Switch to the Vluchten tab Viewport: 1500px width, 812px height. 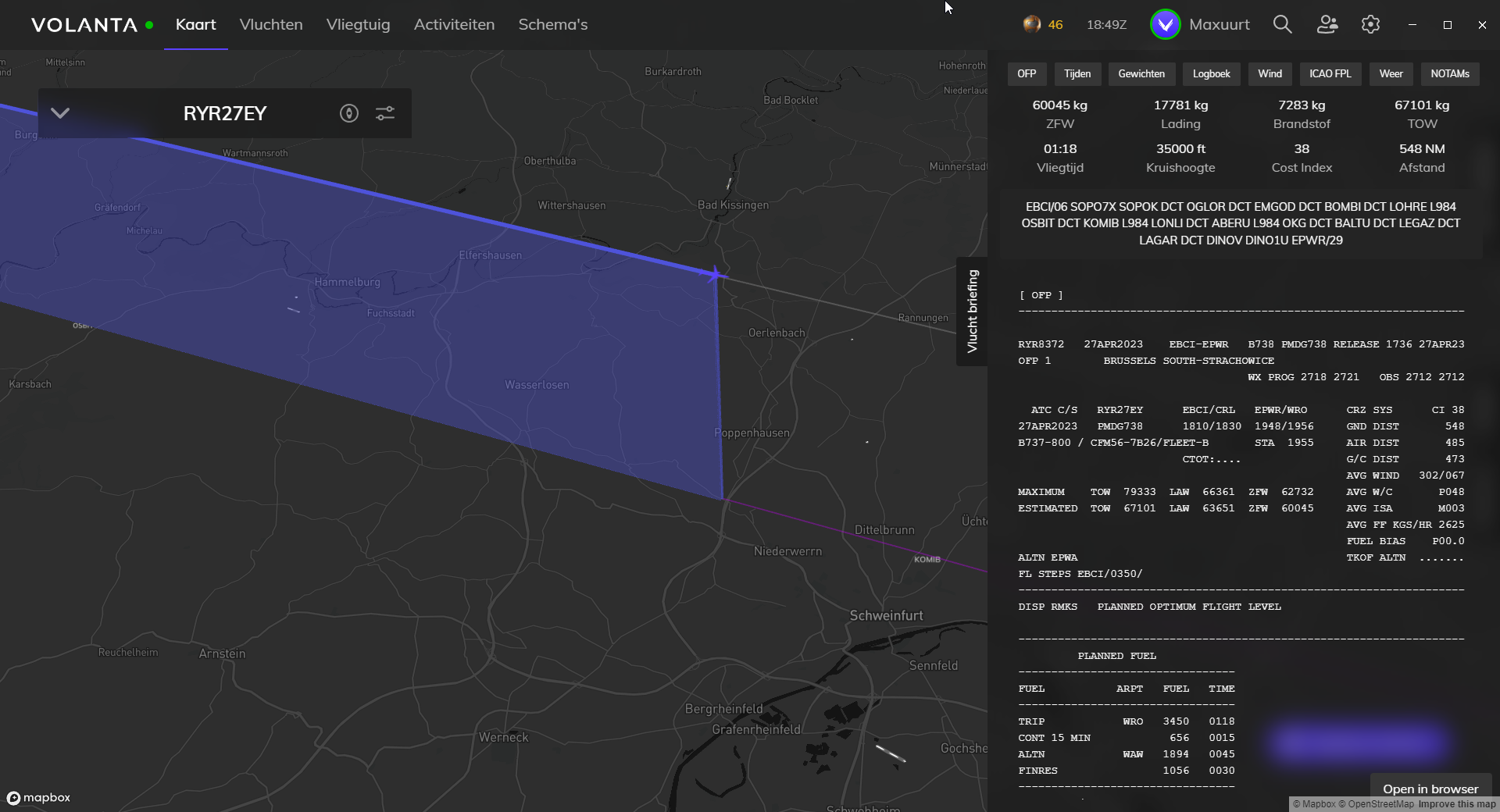[x=271, y=24]
